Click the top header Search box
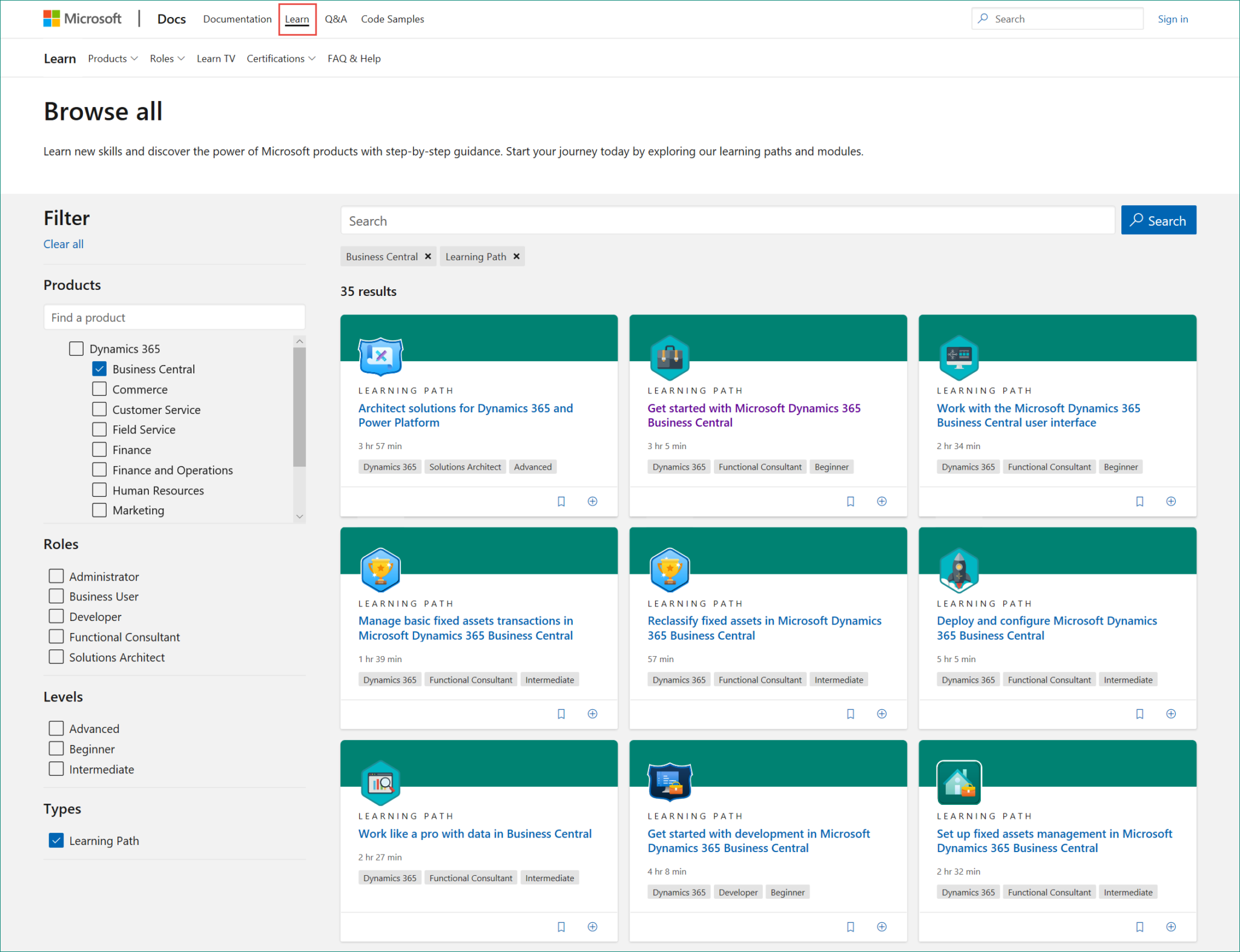Screen dimensions: 1240x952 pyautogui.click(x=1057, y=19)
